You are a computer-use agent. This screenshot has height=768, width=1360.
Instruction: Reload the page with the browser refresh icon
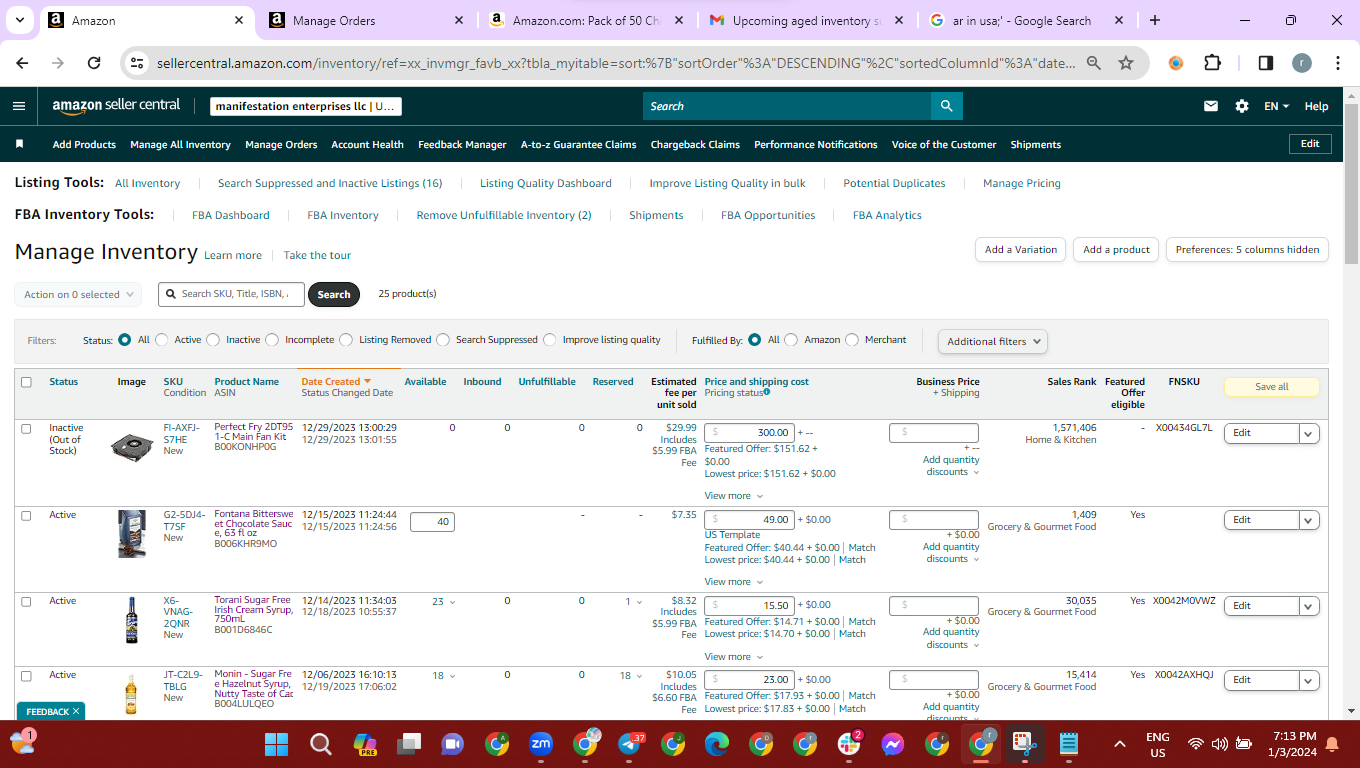[x=94, y=63]
